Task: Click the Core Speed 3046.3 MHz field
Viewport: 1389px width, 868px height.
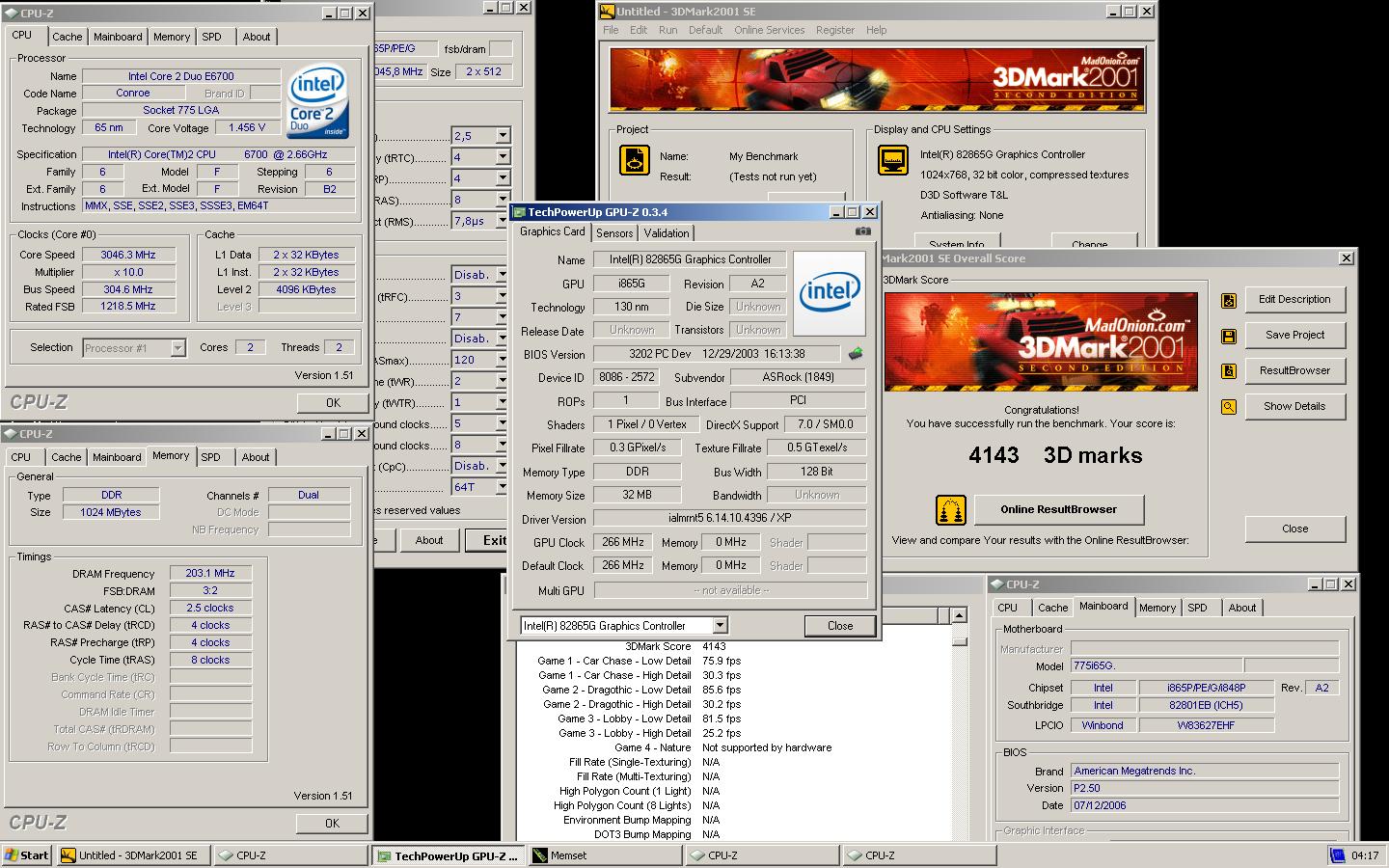Action: [x=128, y=255]
